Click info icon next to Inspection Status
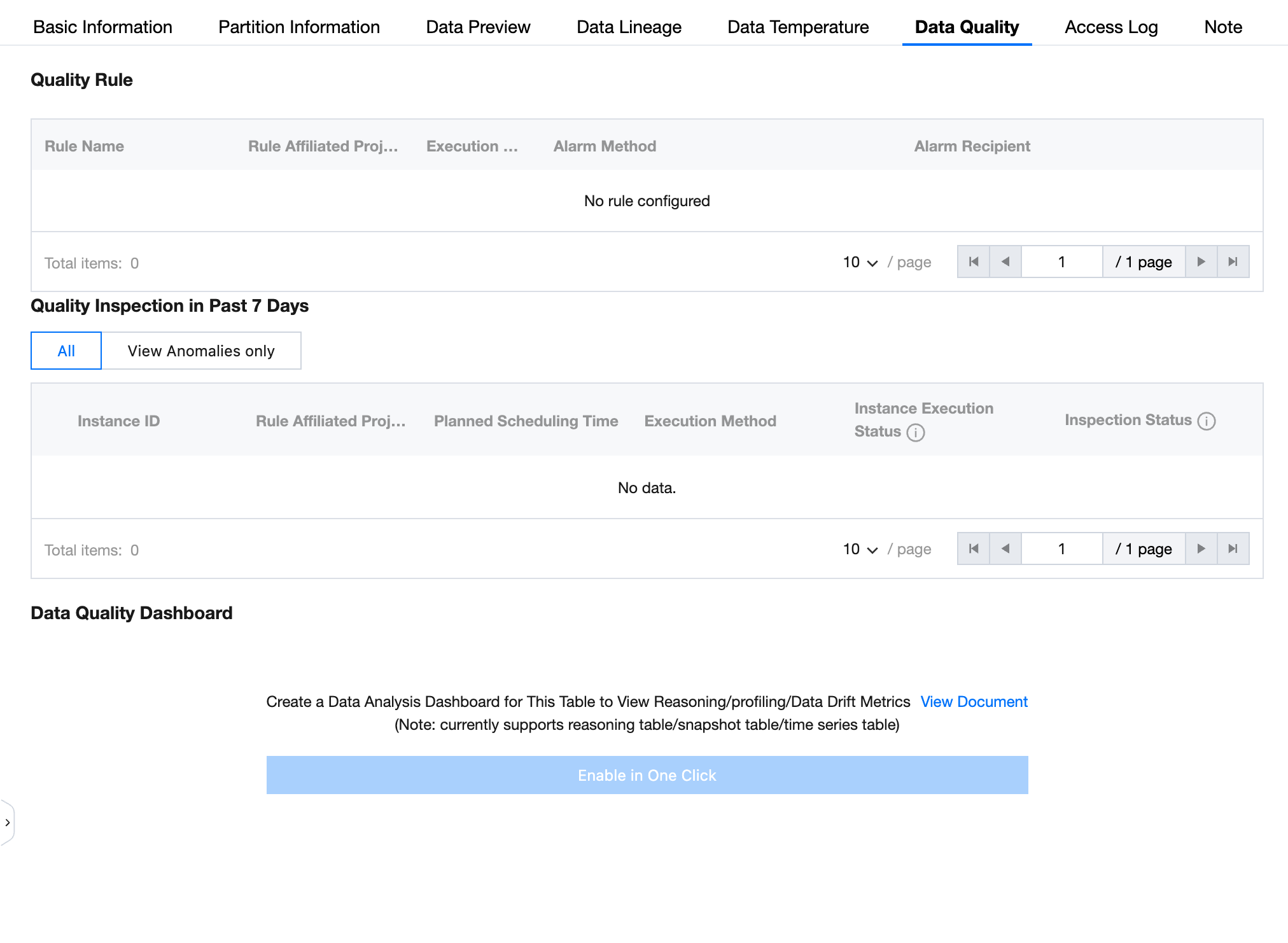 [x=1206, y=421]
